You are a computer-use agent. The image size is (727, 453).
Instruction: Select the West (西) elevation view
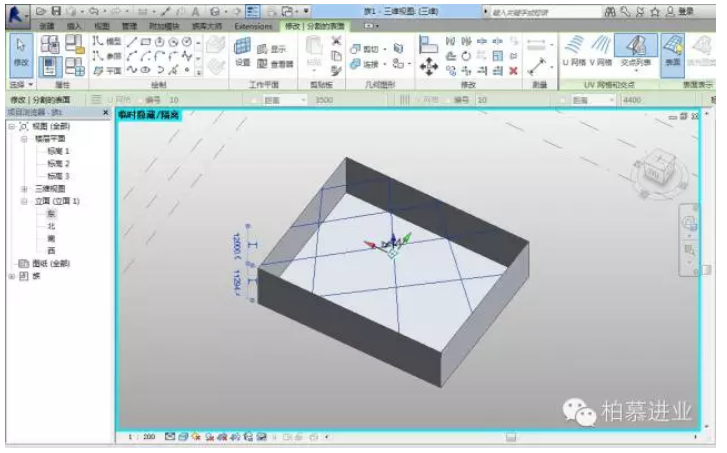pyautogui.click(x=51, y=251)
